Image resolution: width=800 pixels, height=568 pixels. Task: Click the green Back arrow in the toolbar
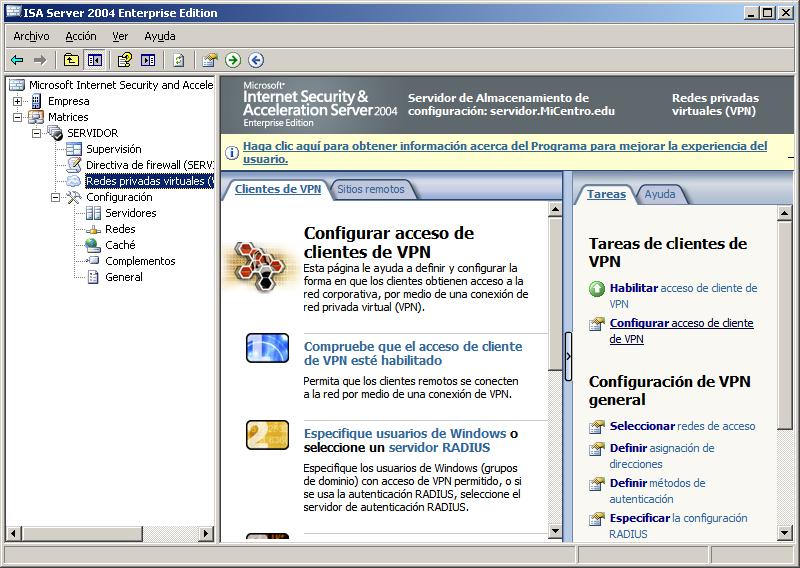[17, 60]
